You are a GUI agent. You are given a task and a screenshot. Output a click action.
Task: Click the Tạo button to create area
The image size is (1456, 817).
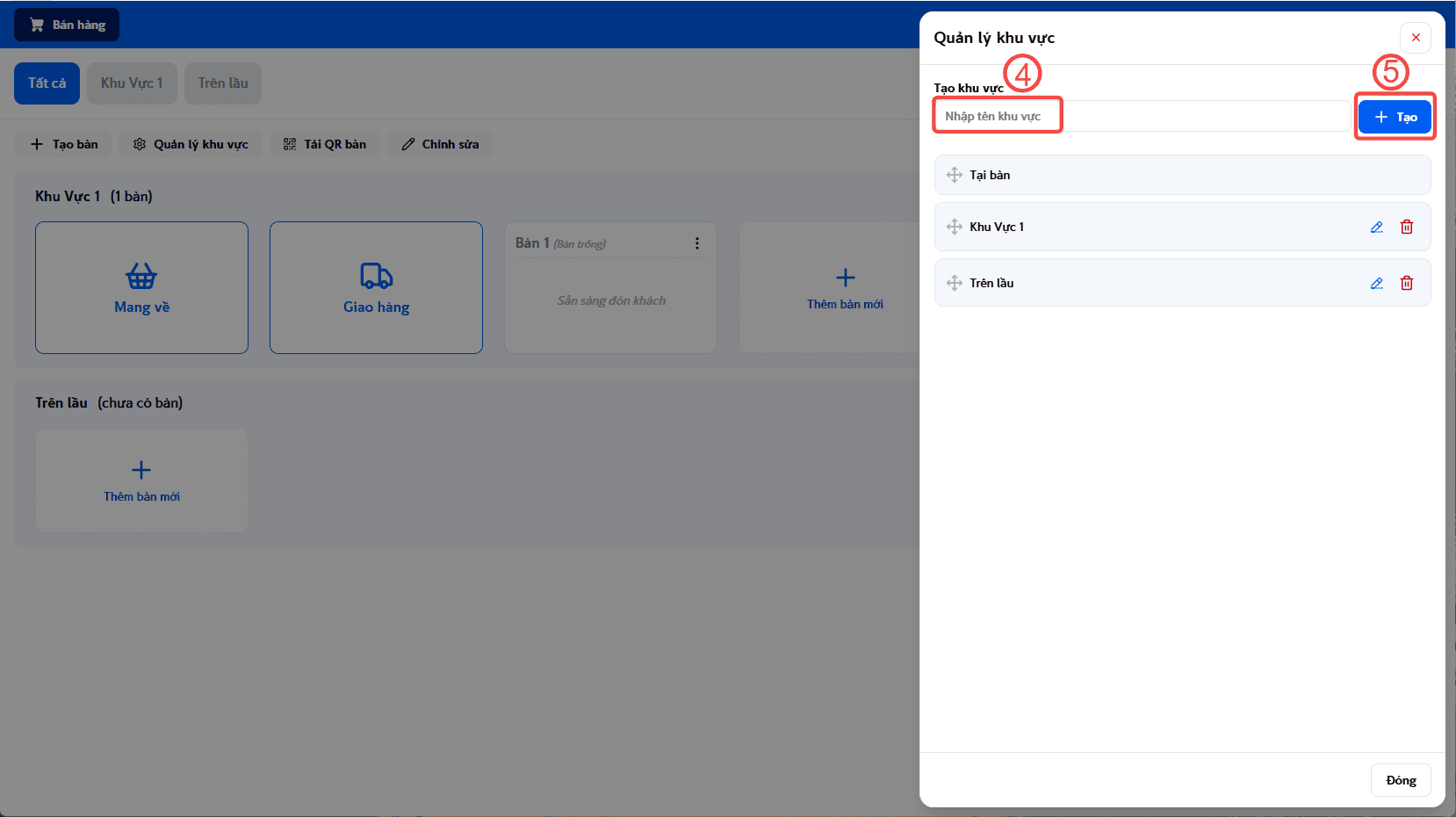(1395, 117)
